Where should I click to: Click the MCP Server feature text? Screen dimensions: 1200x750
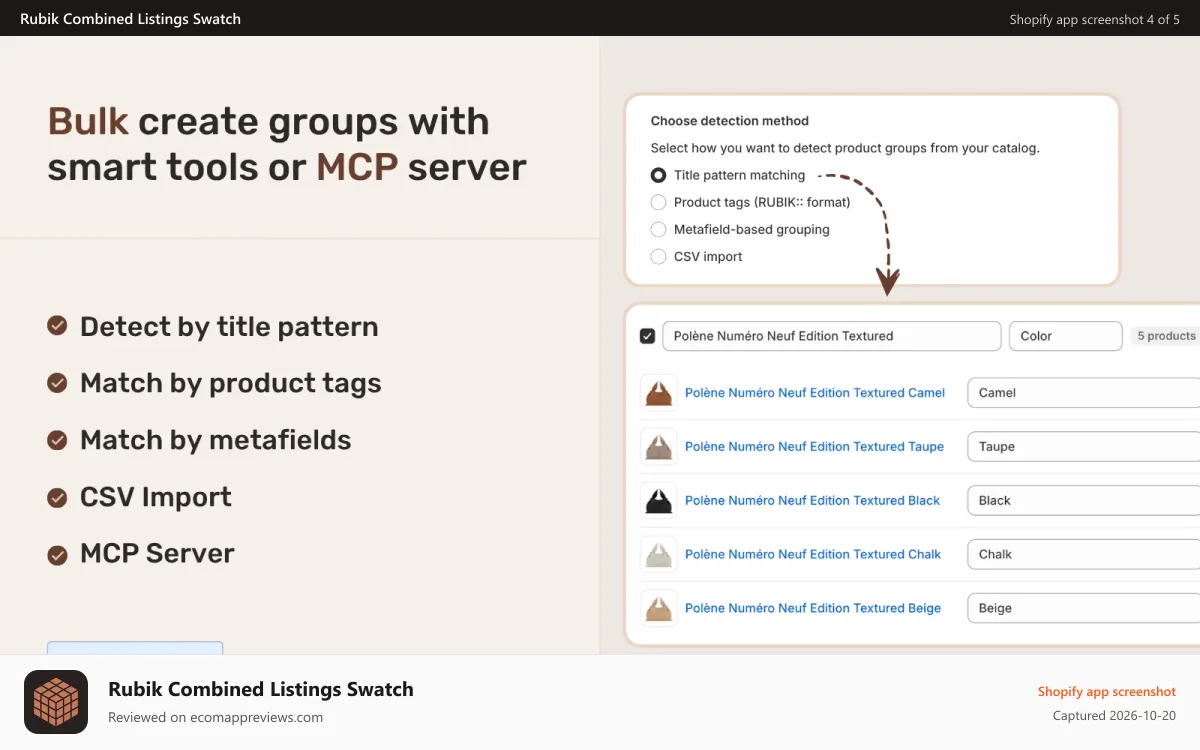point(157,553)
